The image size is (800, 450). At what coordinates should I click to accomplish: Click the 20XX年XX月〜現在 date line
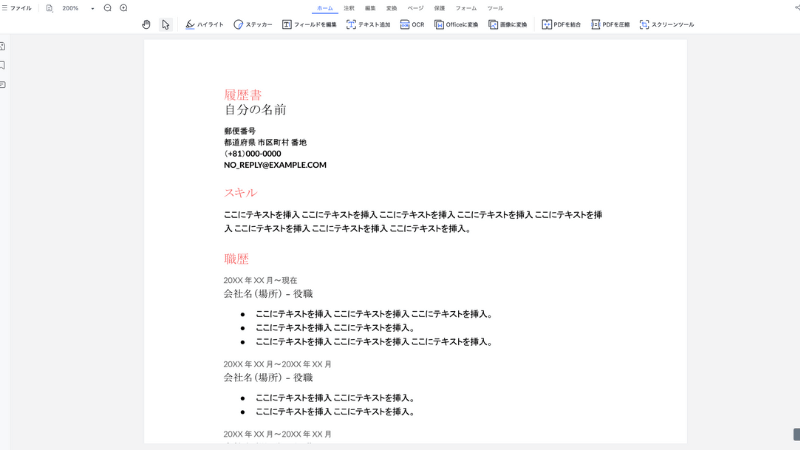point(260,280)
